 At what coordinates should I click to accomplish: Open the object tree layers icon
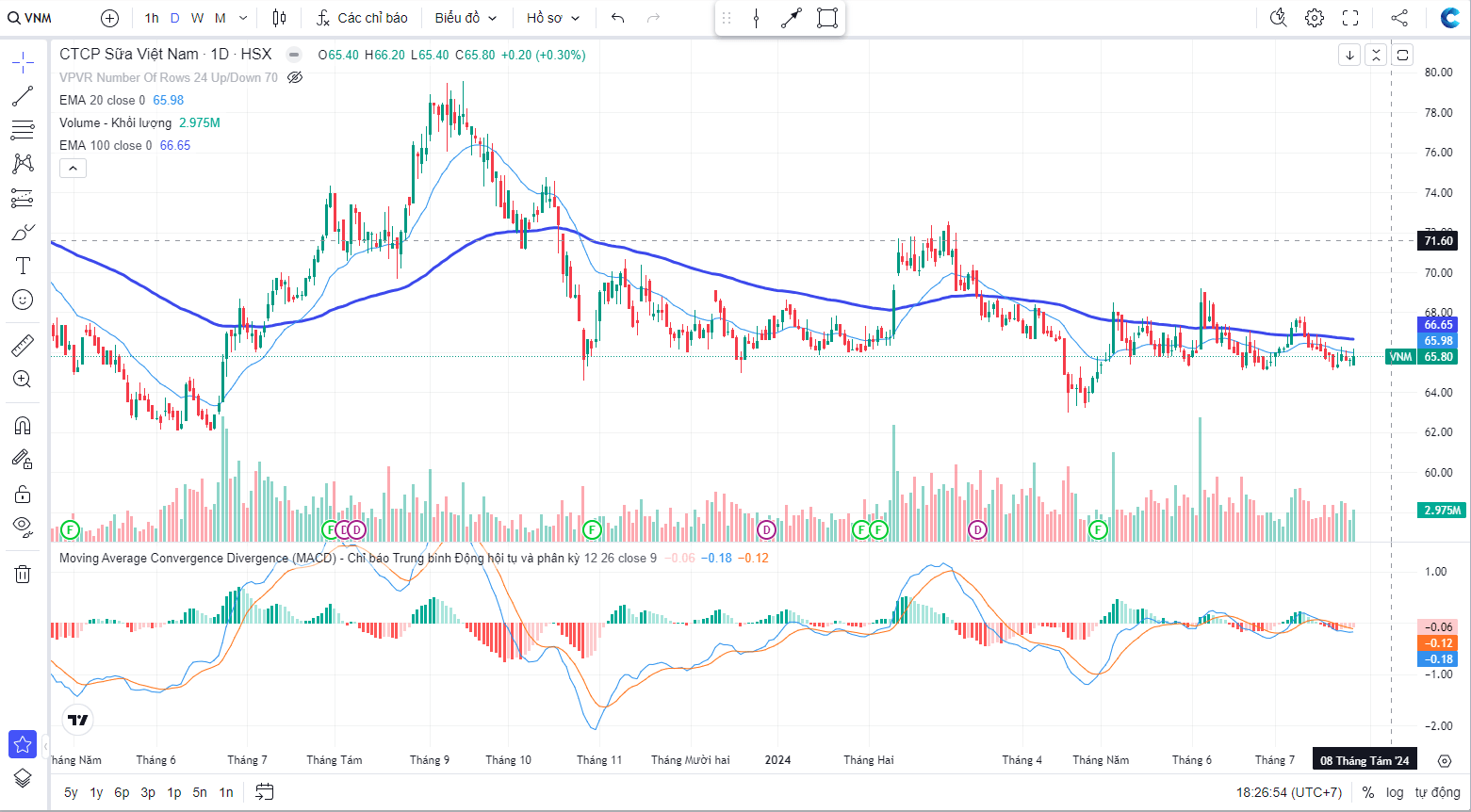[x=23, y=778]
